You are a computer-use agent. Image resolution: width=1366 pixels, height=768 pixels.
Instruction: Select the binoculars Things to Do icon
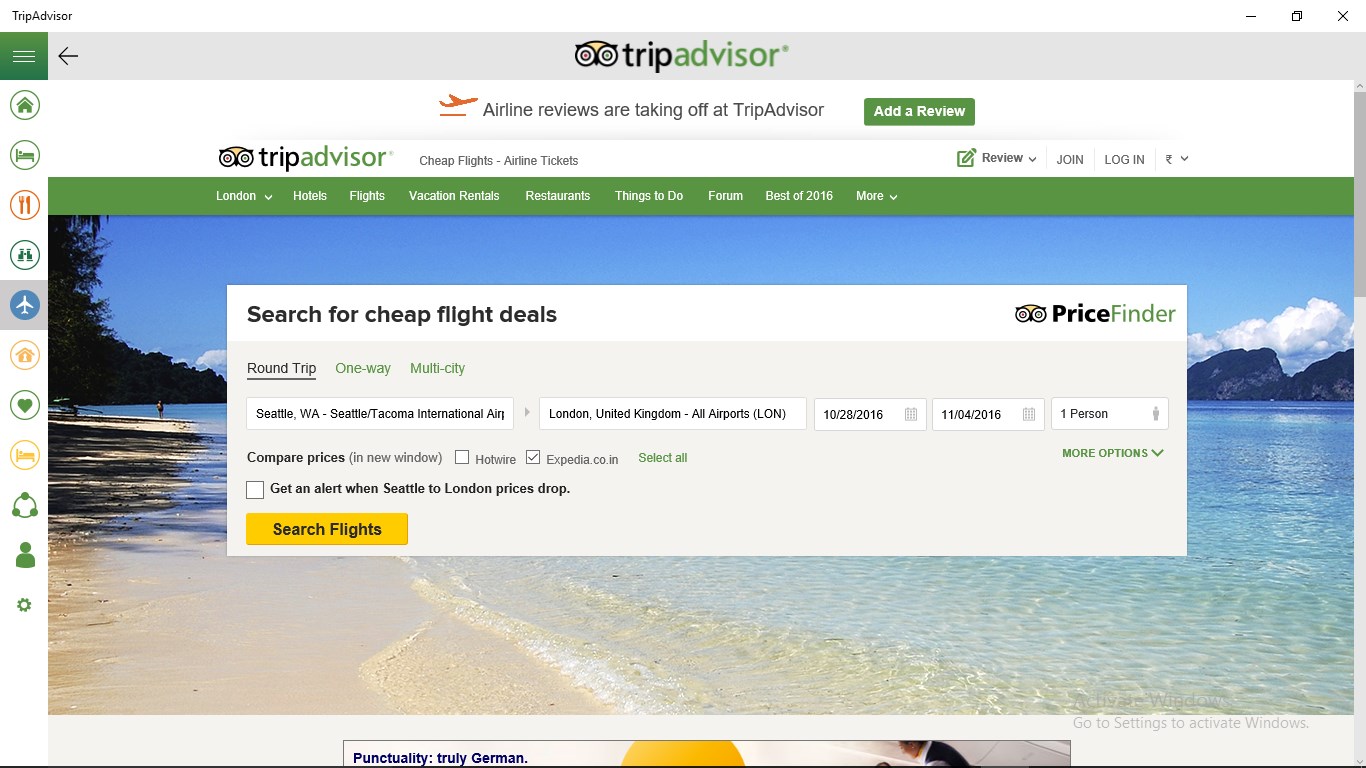click(x=25, y=255)
